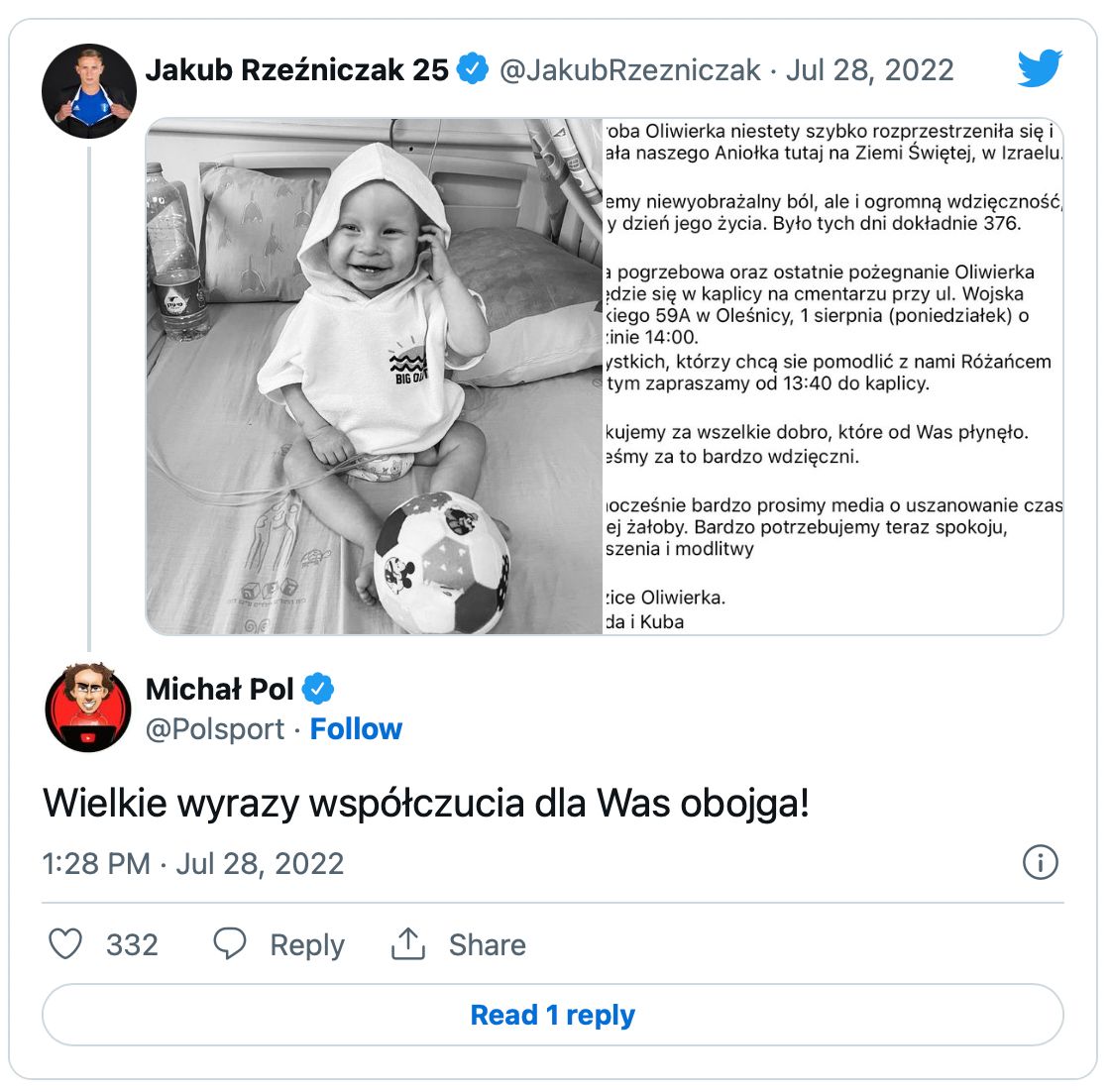Click Michał Pol's verified badge
The height and width of the screenshot is (1092, 1110).
318,688
